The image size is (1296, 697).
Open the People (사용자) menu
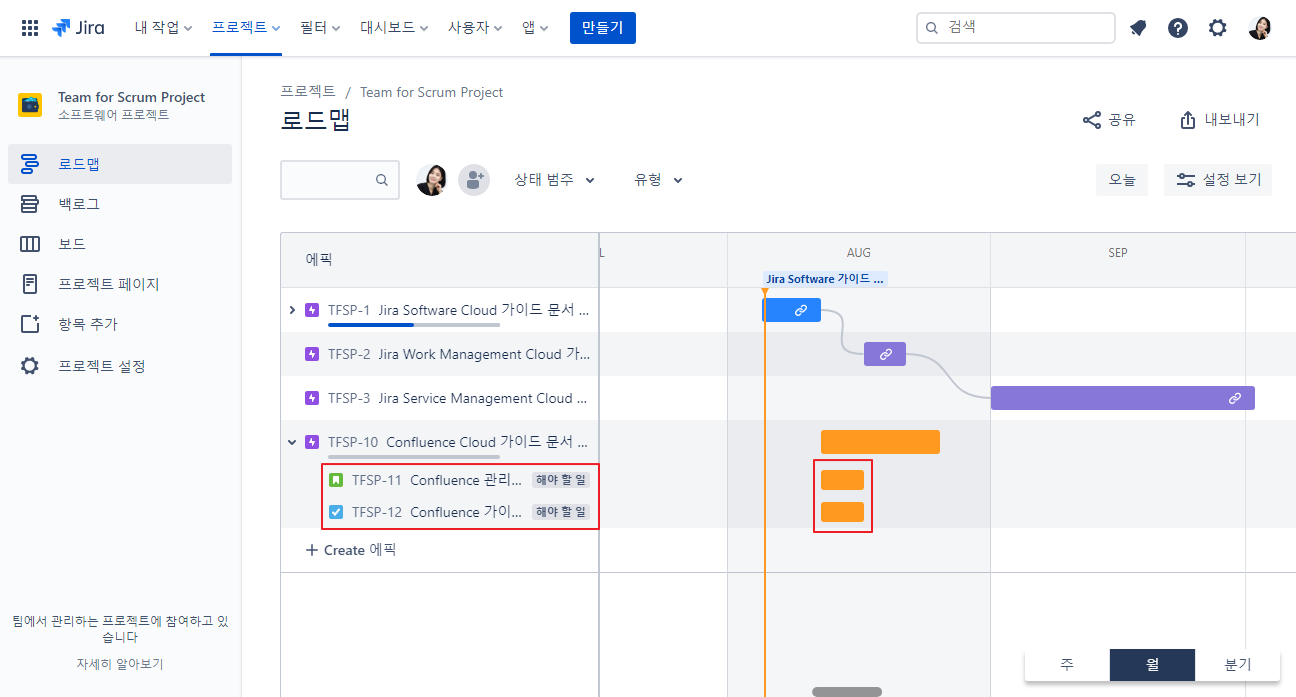pyautogui.click(x=477, y=28)
